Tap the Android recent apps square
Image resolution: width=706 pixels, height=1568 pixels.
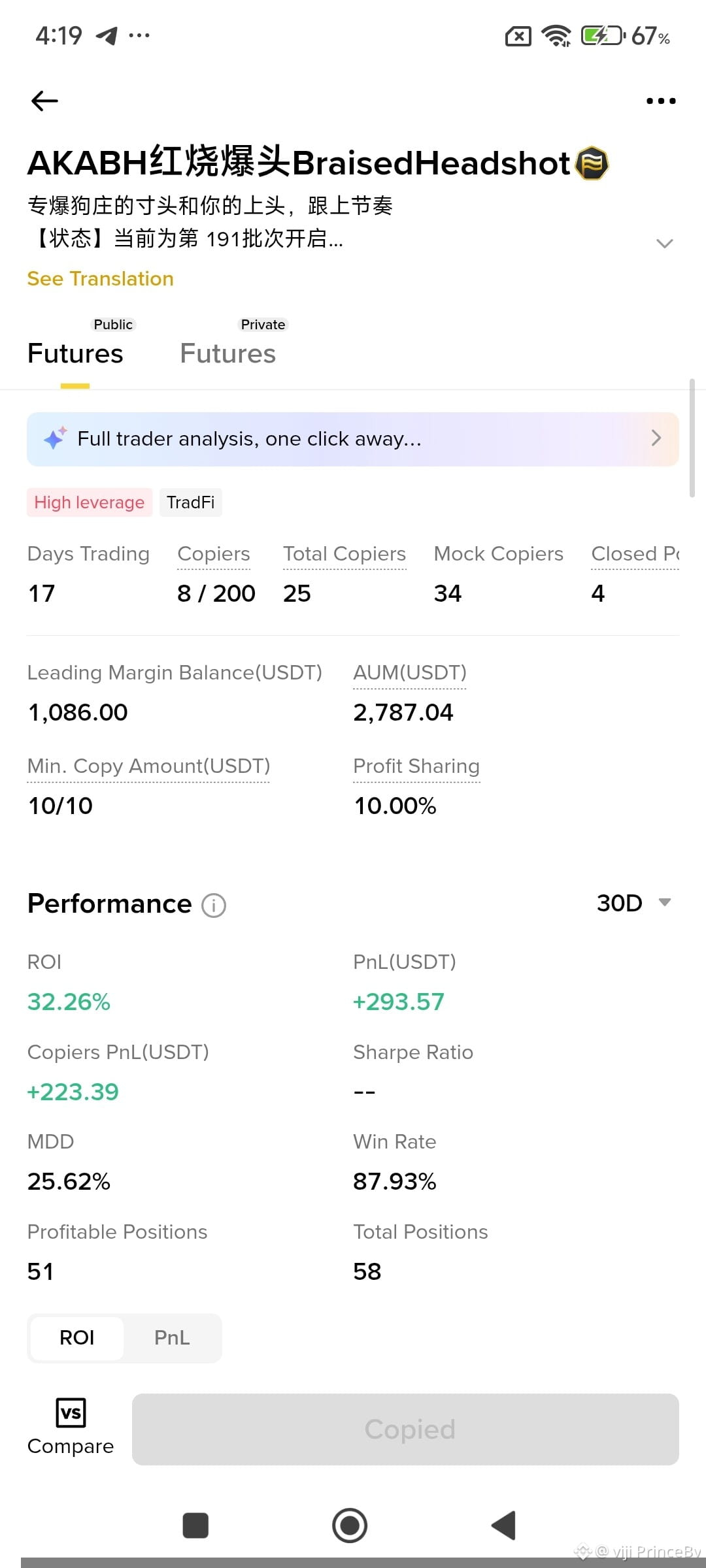pyautogui.click(x=195, y=1526)
